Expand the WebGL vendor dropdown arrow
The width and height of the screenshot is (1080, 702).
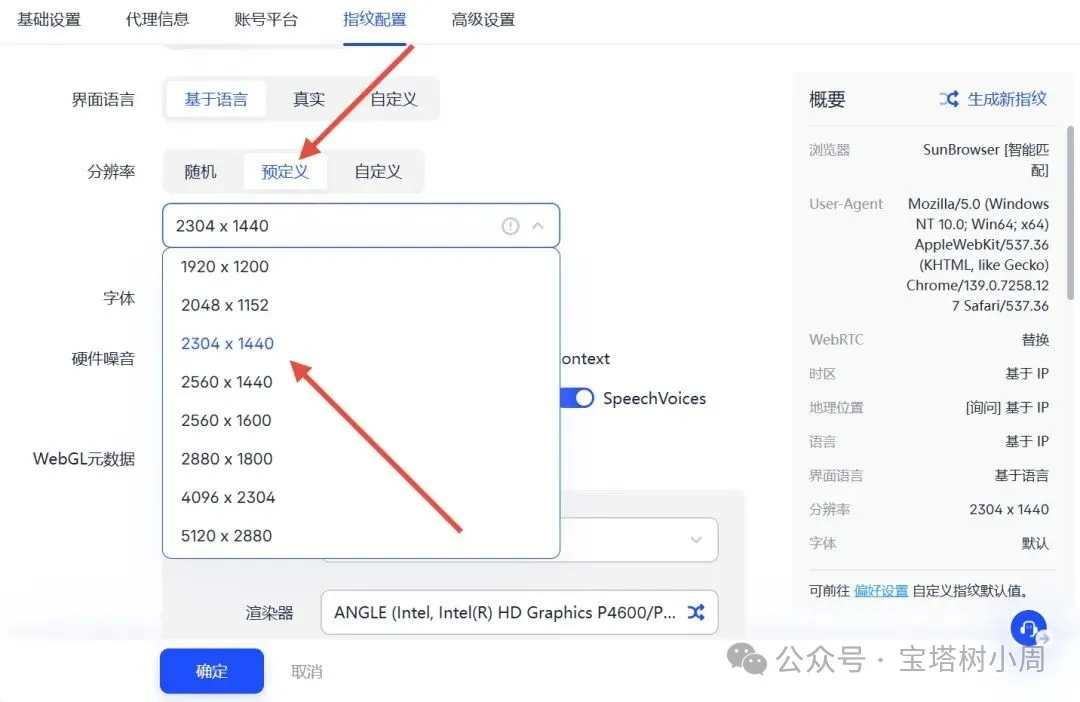coord(696,539)
